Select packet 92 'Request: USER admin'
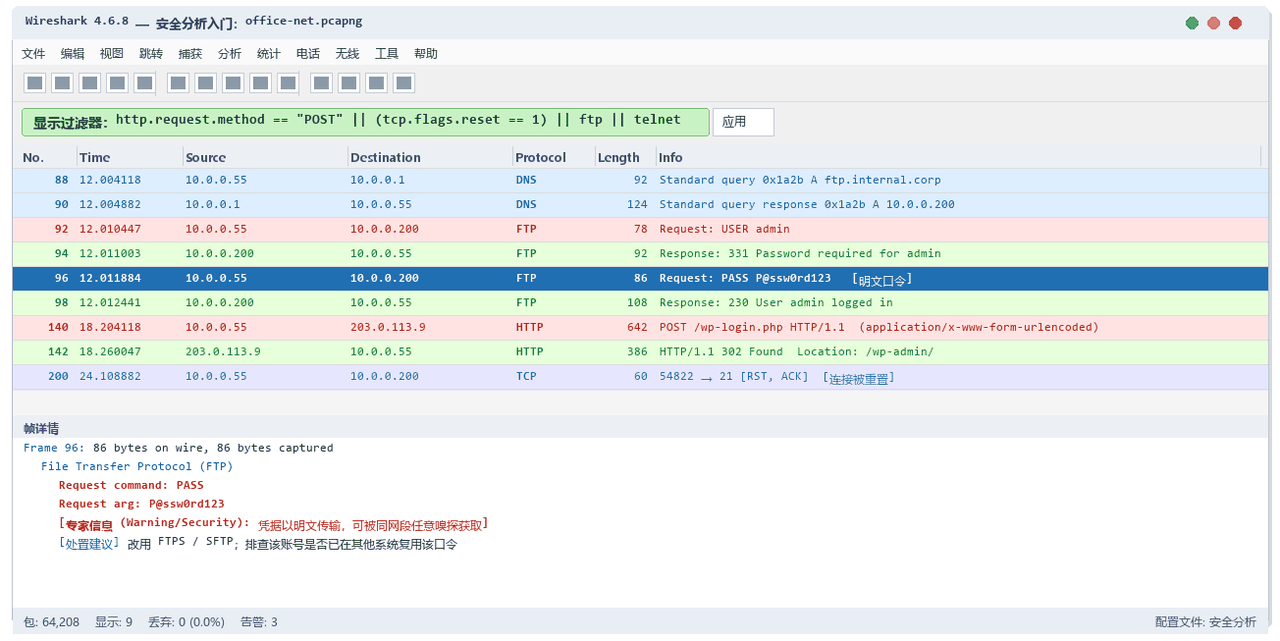 pos(640,229)
